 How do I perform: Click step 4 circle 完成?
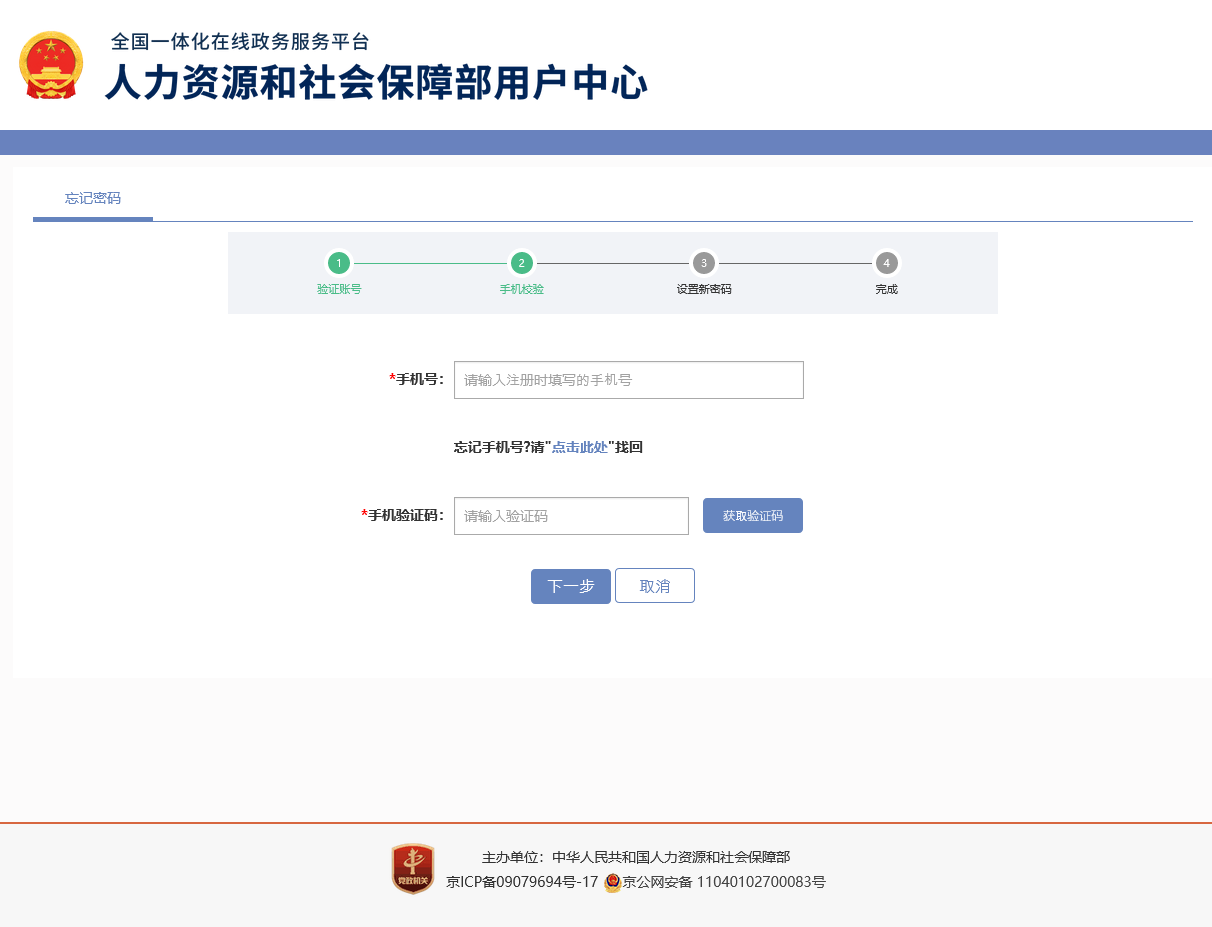886,263
